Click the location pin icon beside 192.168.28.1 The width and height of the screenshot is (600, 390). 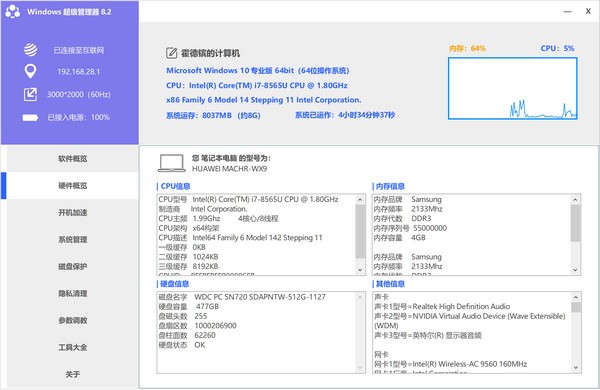tap(30, 72)
